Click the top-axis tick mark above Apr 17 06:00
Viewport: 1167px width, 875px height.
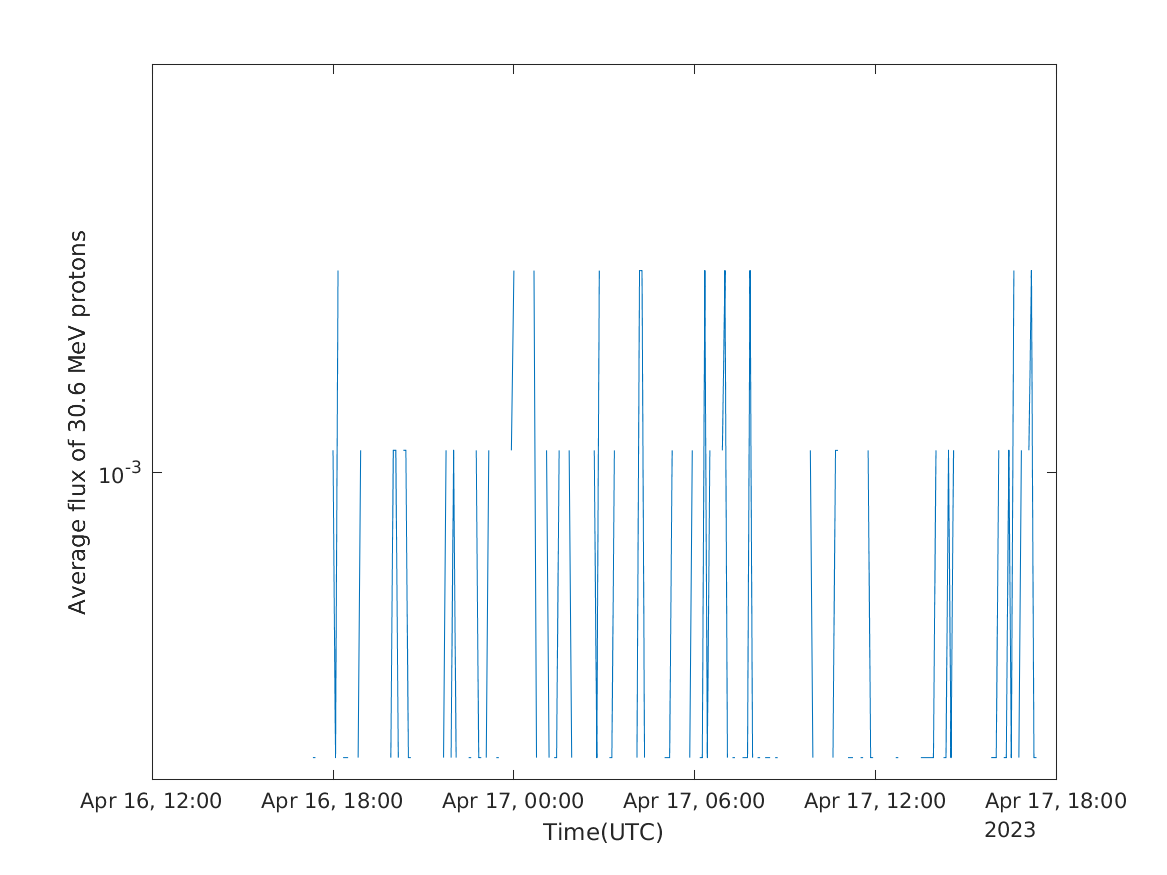click(694, 68)
